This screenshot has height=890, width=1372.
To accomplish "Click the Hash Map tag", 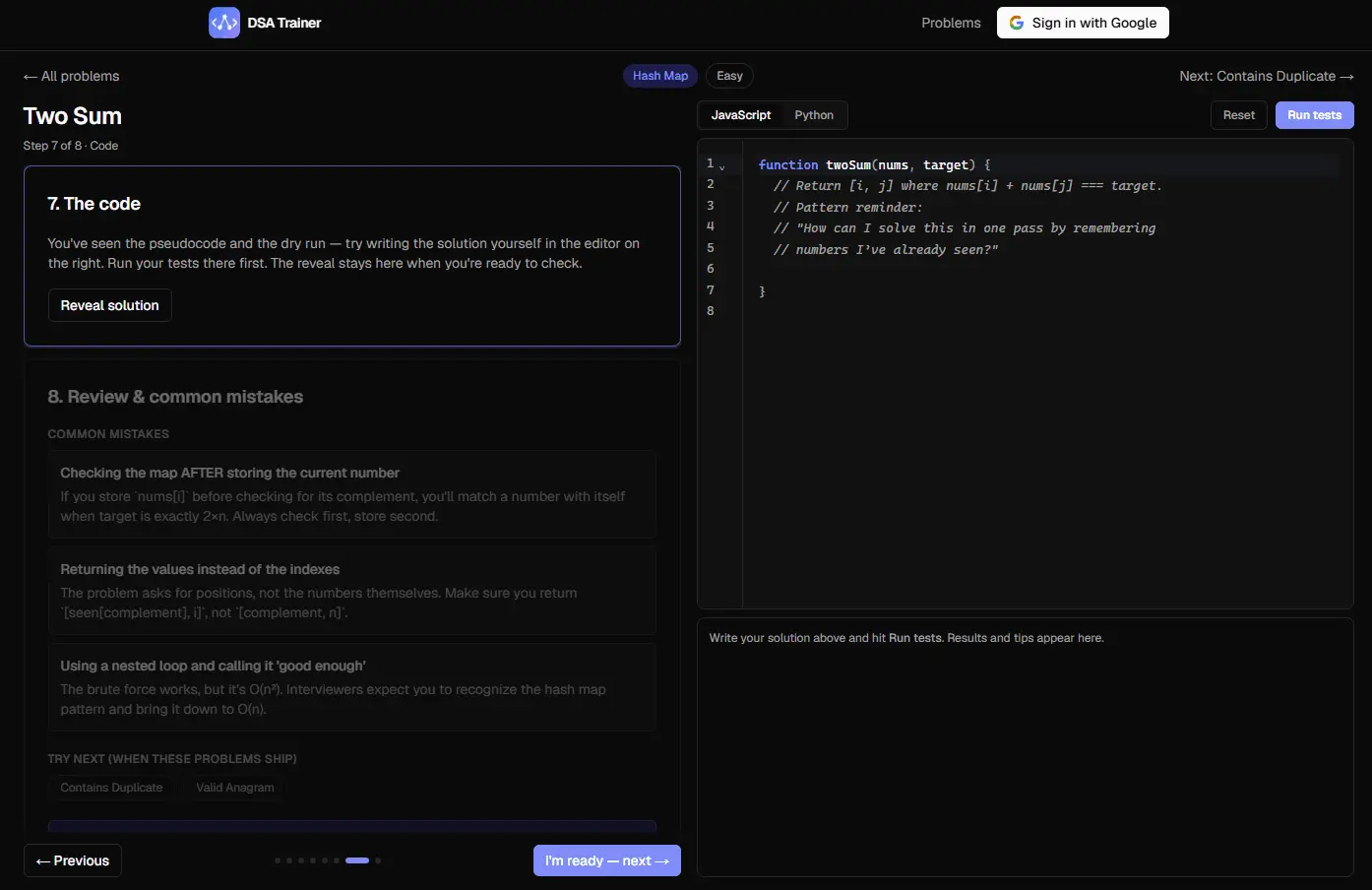I will pos(660,76).
